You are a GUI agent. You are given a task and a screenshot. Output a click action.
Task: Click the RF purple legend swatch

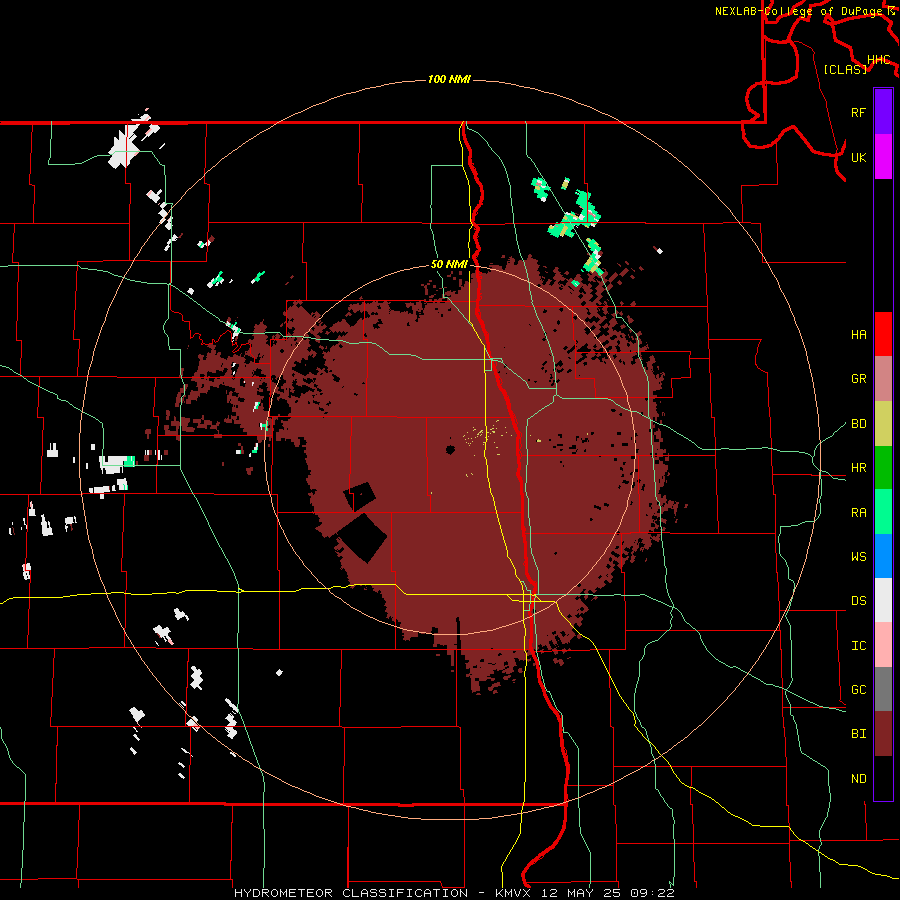883,111
